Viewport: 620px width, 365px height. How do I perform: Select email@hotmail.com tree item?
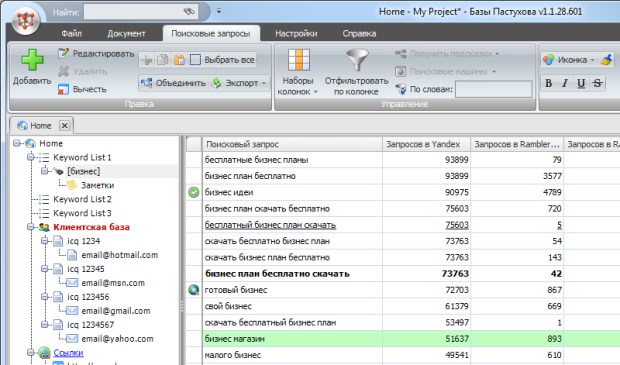[x=119, y=255]
